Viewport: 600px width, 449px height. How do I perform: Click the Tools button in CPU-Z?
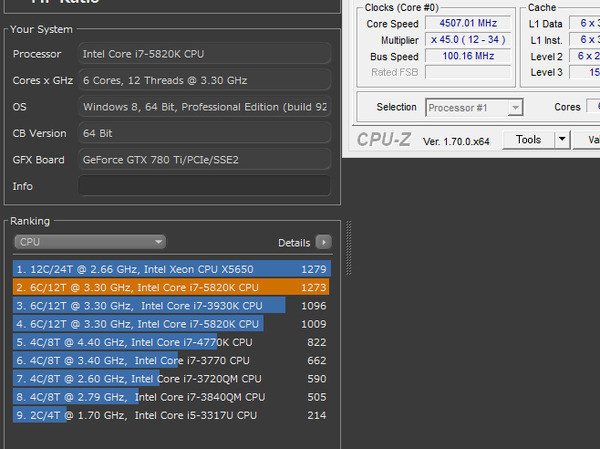coord(528,140)
